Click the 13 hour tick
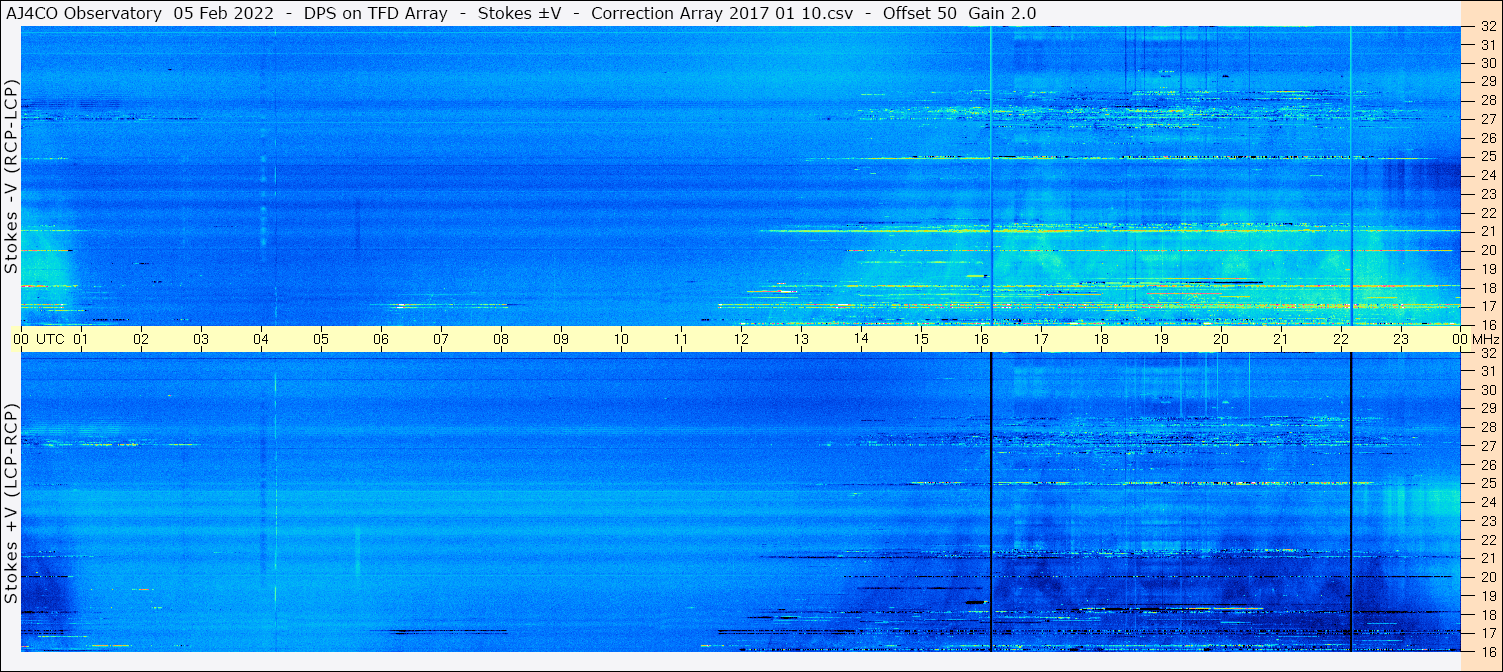The image size is (1503, 672). coord(801,339)
